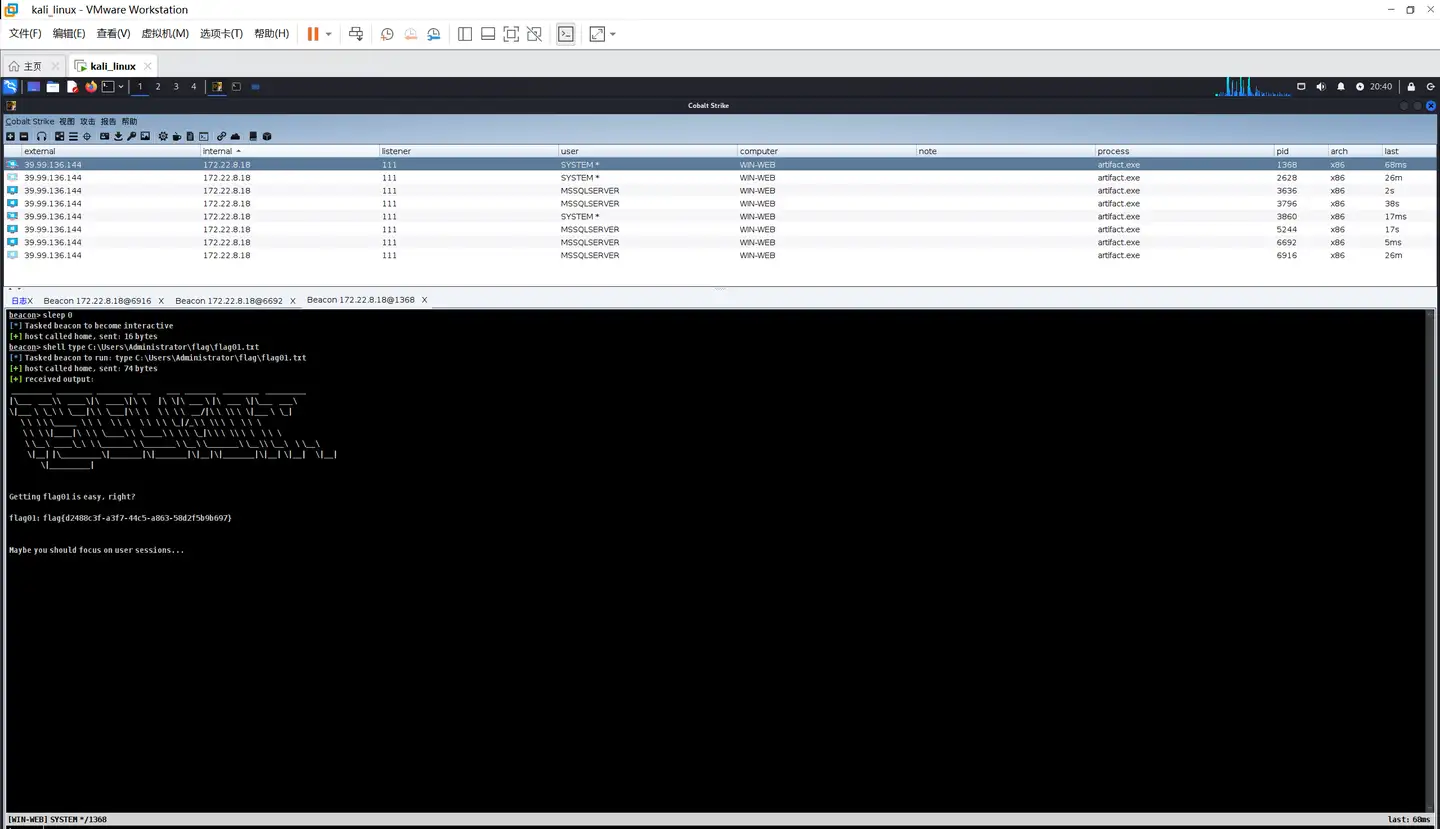Click the send Ctrl+Alt+Del icon in VMware
The image size is (1440, 829).
point(356,34)
